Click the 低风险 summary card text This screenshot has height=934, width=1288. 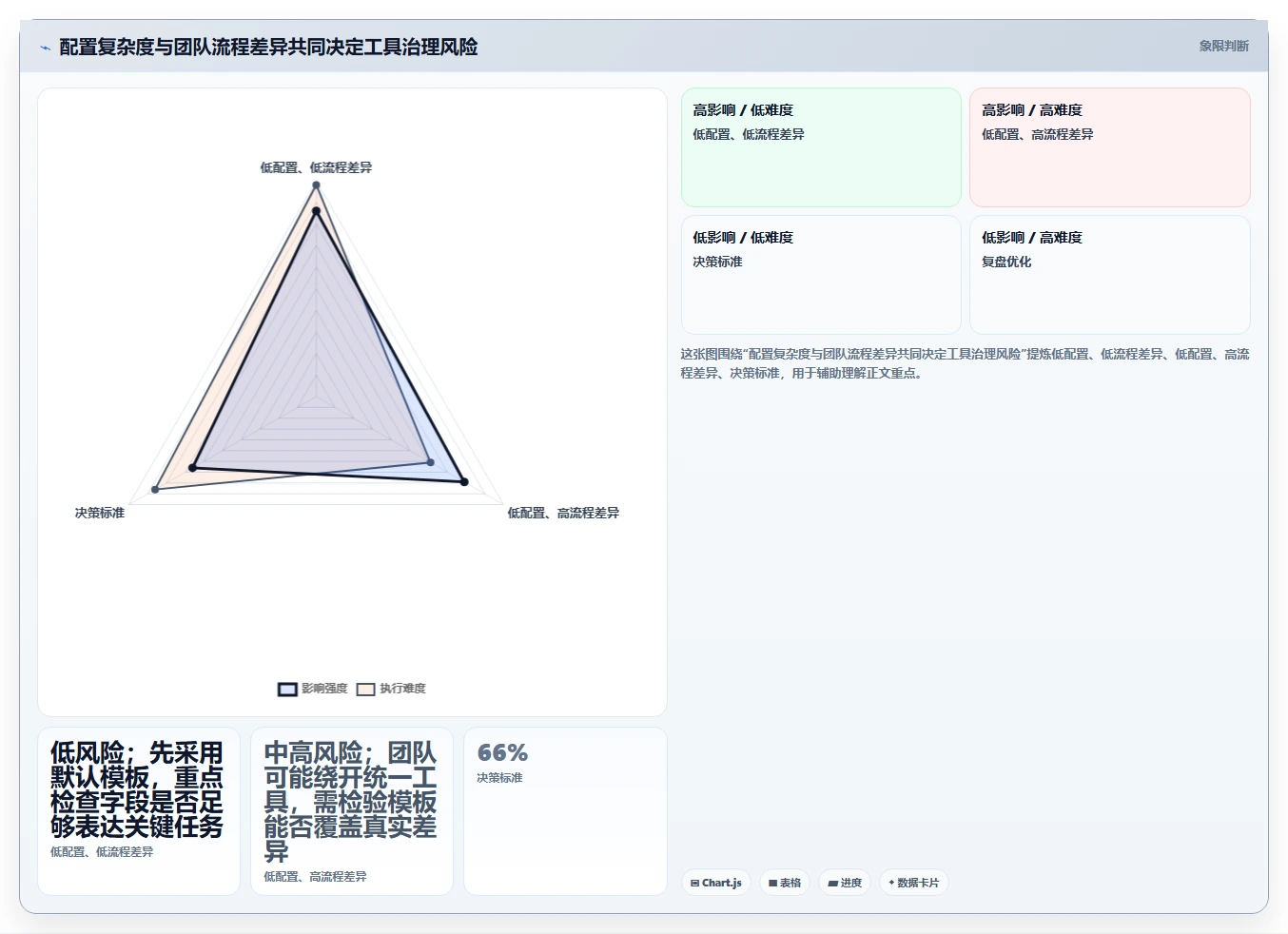click(137, 789)
